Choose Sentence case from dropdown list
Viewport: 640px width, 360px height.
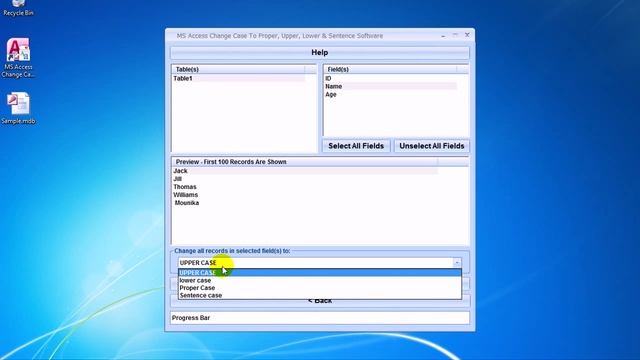(320, 295)
